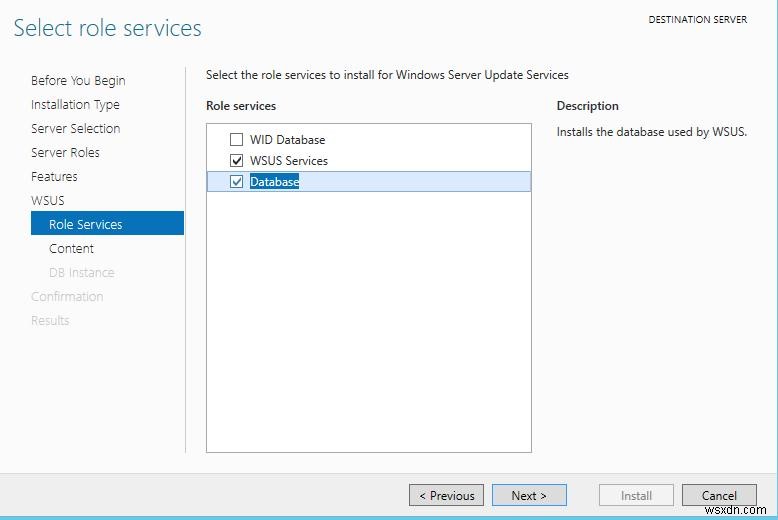The width and height of the screenshot is (778, 520).
Task: Open the Installation Type step
Action: 75,105
